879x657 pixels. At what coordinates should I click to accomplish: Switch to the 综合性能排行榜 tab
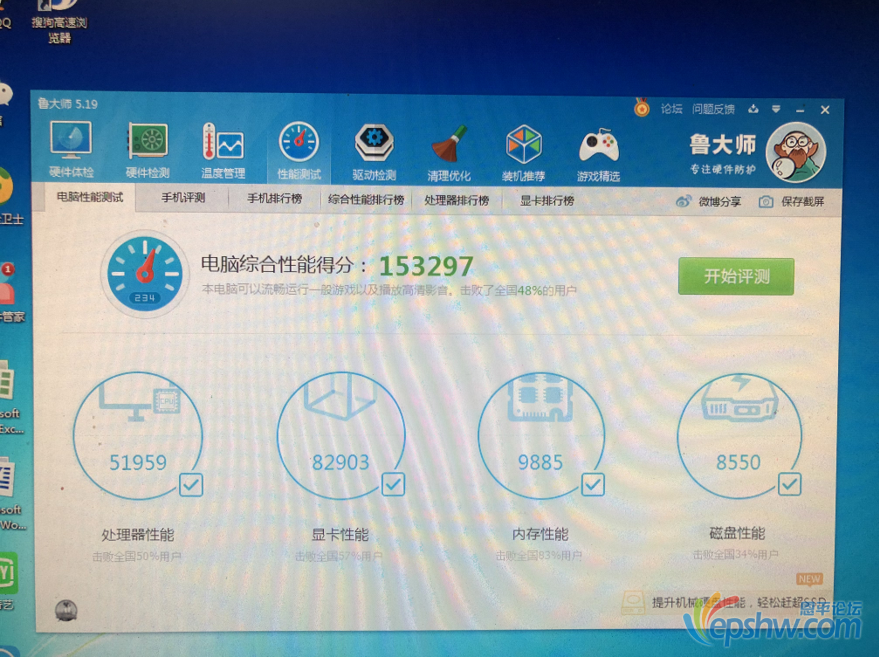tap(366, 200)
